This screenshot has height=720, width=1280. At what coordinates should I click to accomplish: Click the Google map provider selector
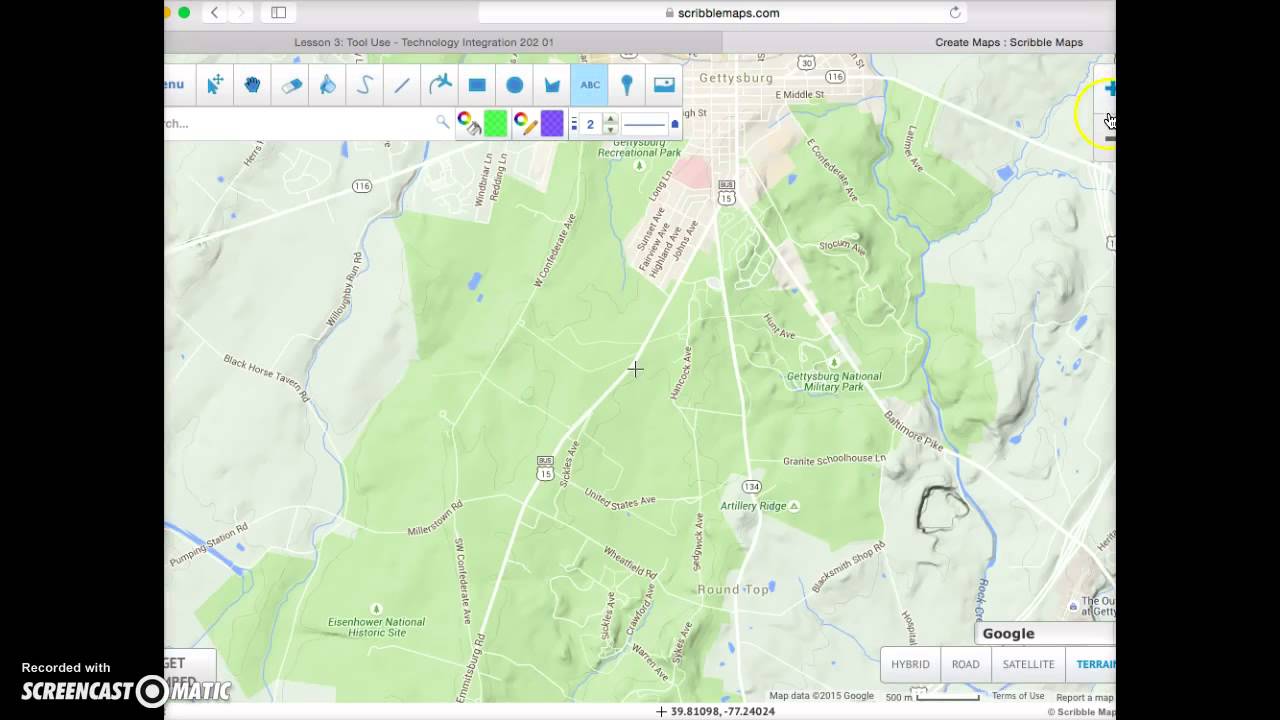pos(1045,633)
